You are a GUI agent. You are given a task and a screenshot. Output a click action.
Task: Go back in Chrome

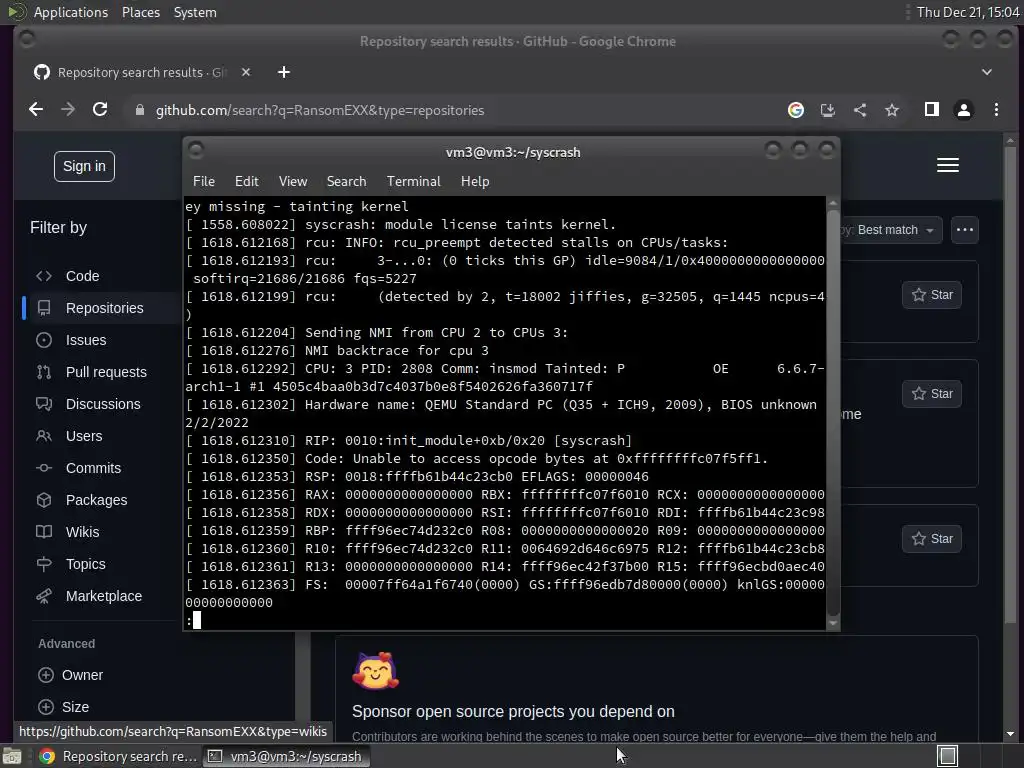(36, 110)
